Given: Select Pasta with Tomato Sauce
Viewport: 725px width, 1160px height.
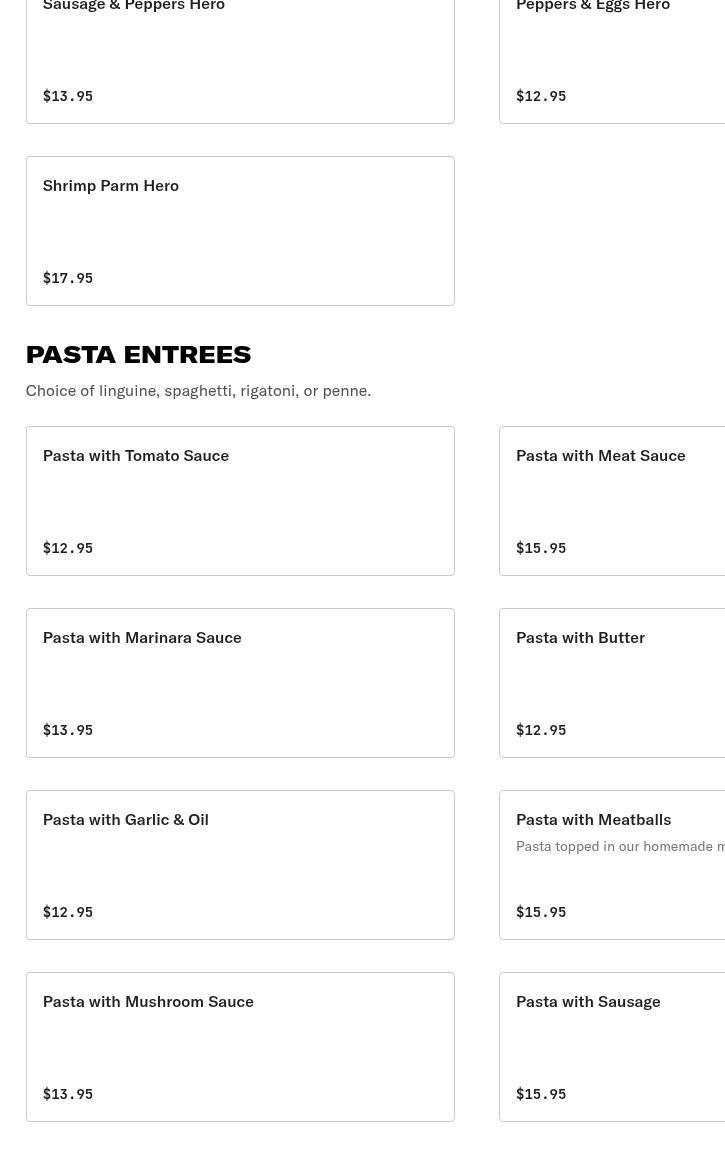Looking at the screenshot, I should click(x=240, y=501).
